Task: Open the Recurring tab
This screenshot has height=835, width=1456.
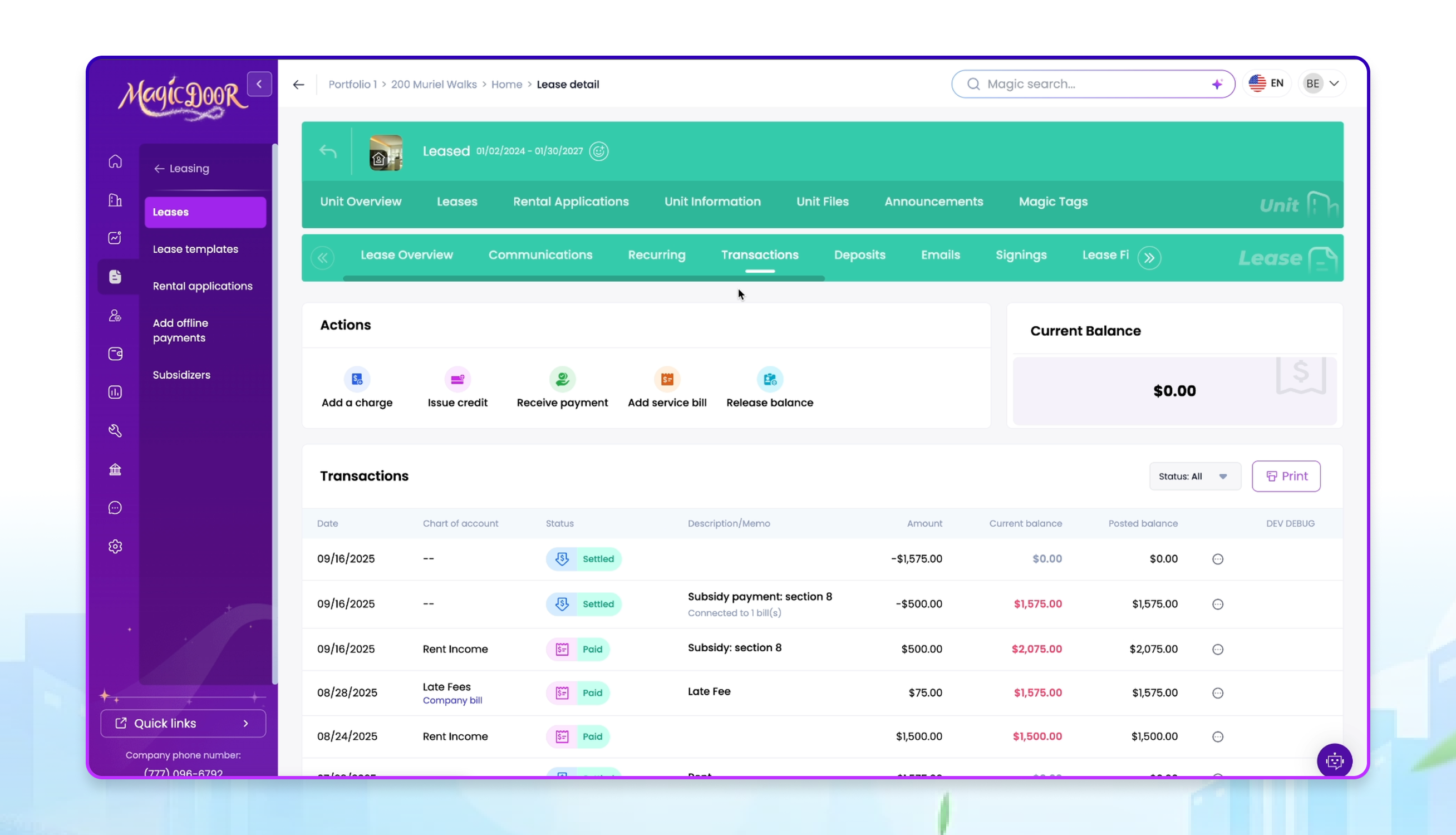Action: [656, 255]
